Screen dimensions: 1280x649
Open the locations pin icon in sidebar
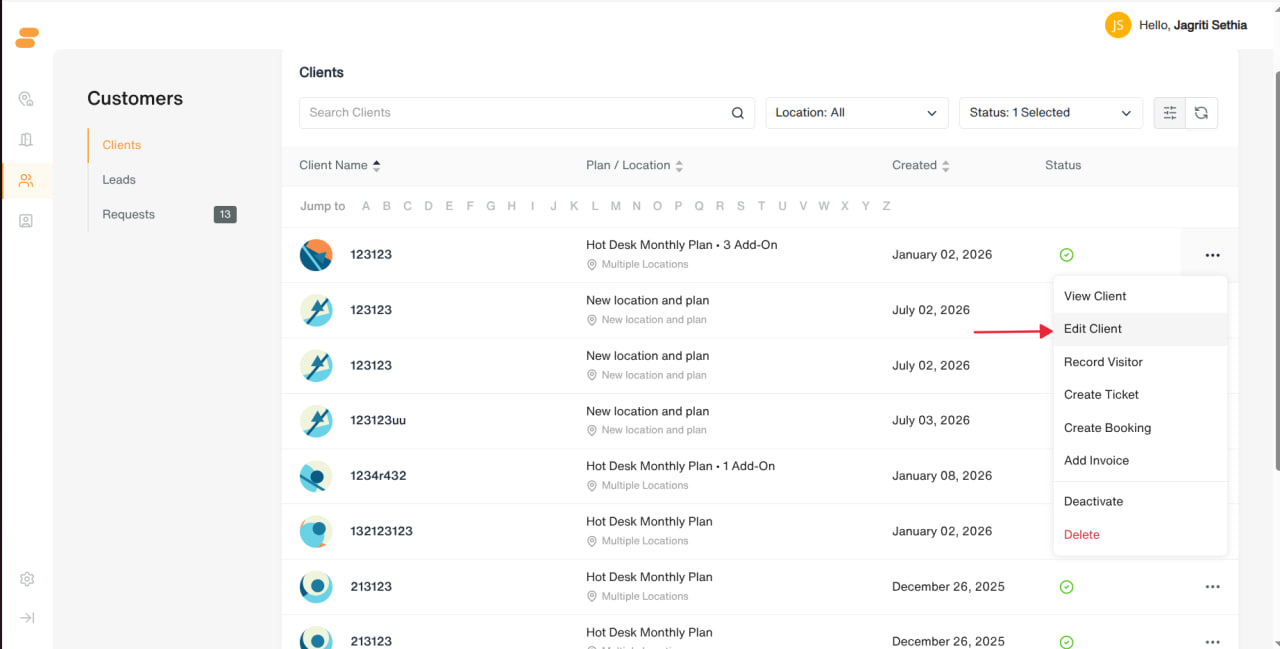click(27, 99)
